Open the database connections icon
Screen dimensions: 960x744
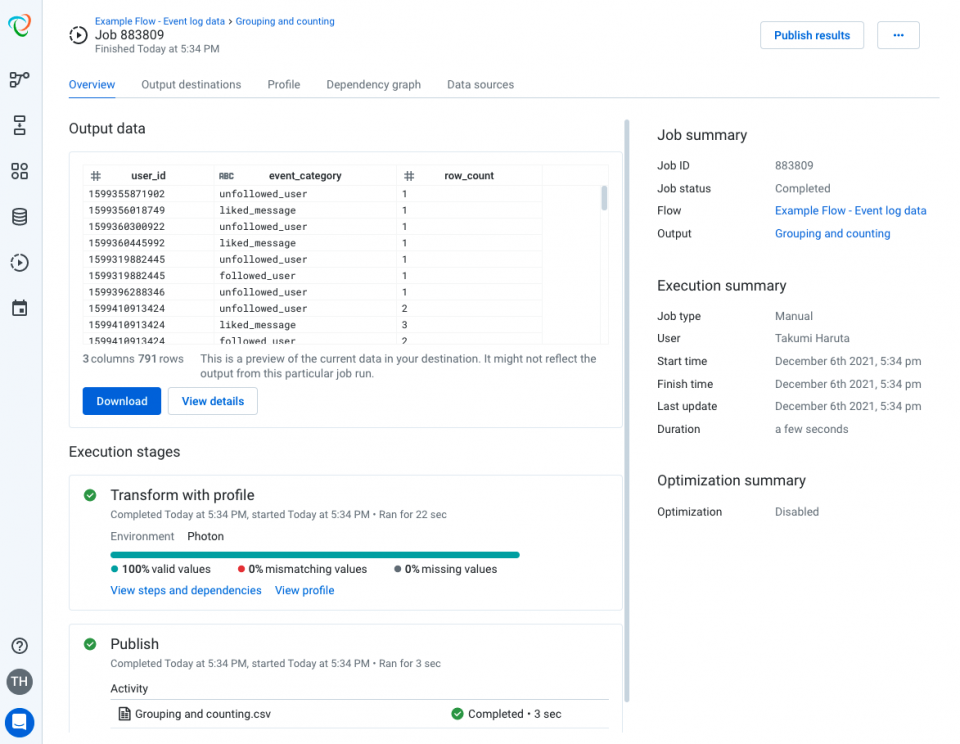[20, 217]
